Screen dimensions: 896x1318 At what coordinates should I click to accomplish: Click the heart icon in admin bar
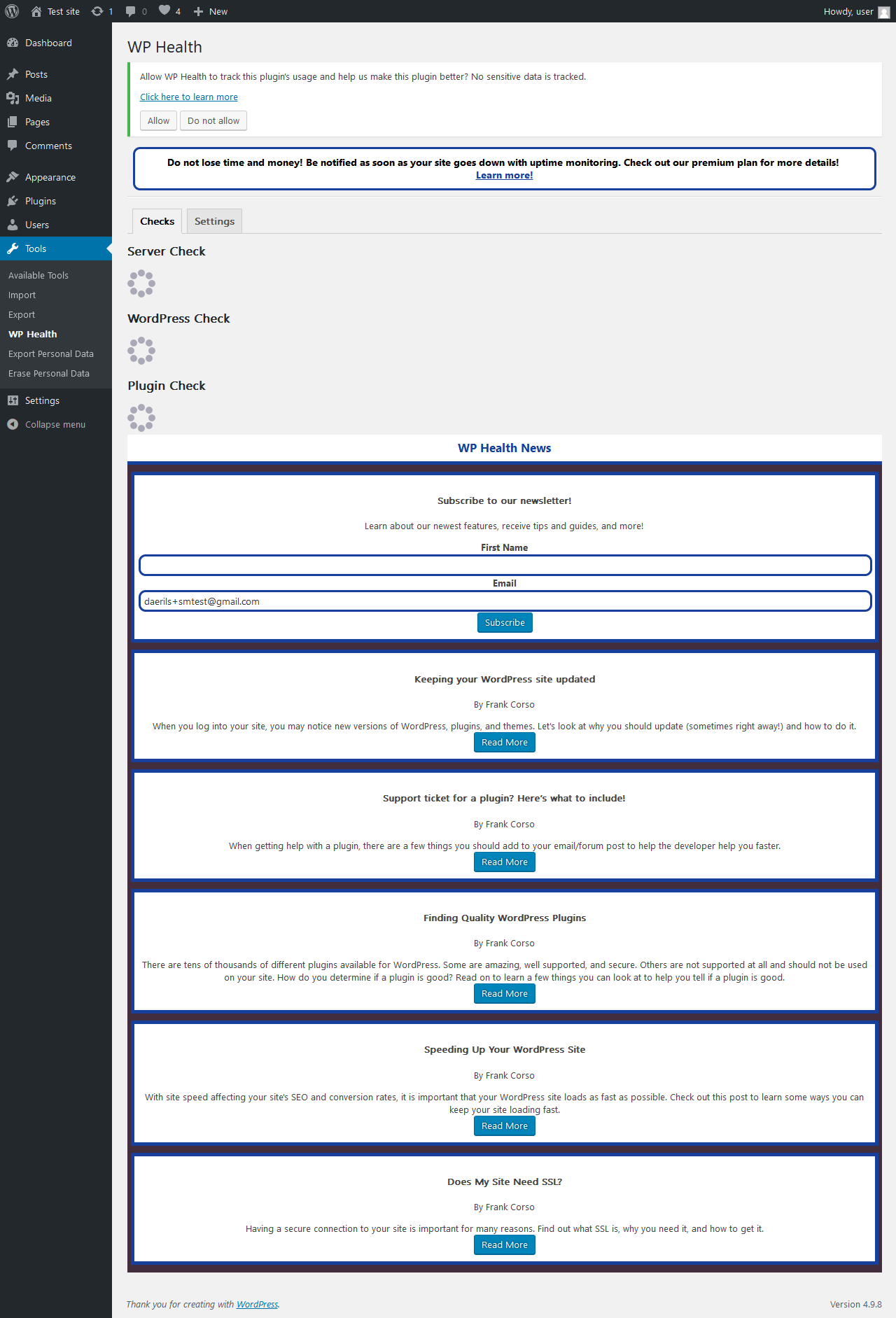tap(164, 10)
